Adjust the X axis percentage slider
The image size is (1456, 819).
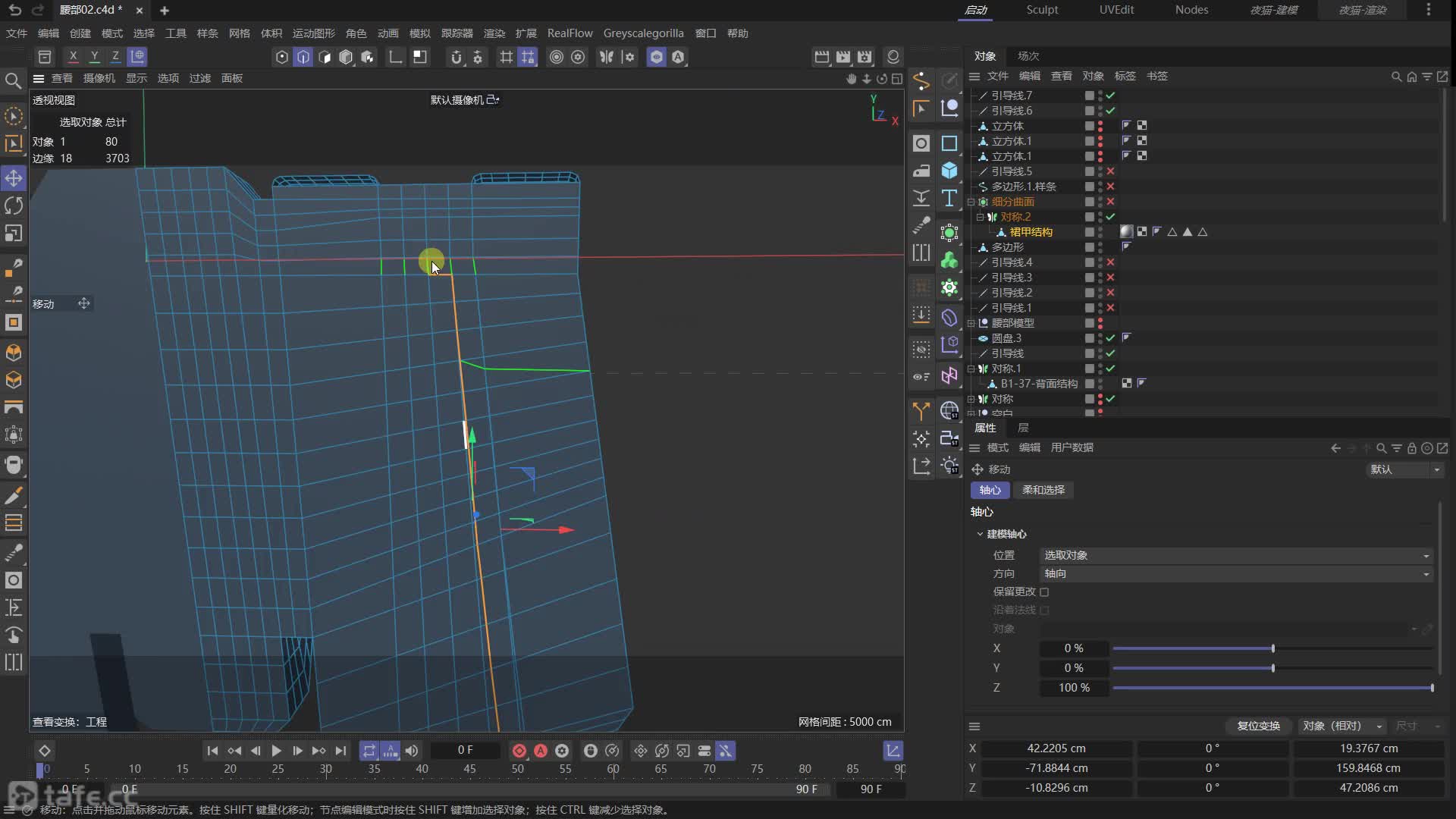point(1272,648)
